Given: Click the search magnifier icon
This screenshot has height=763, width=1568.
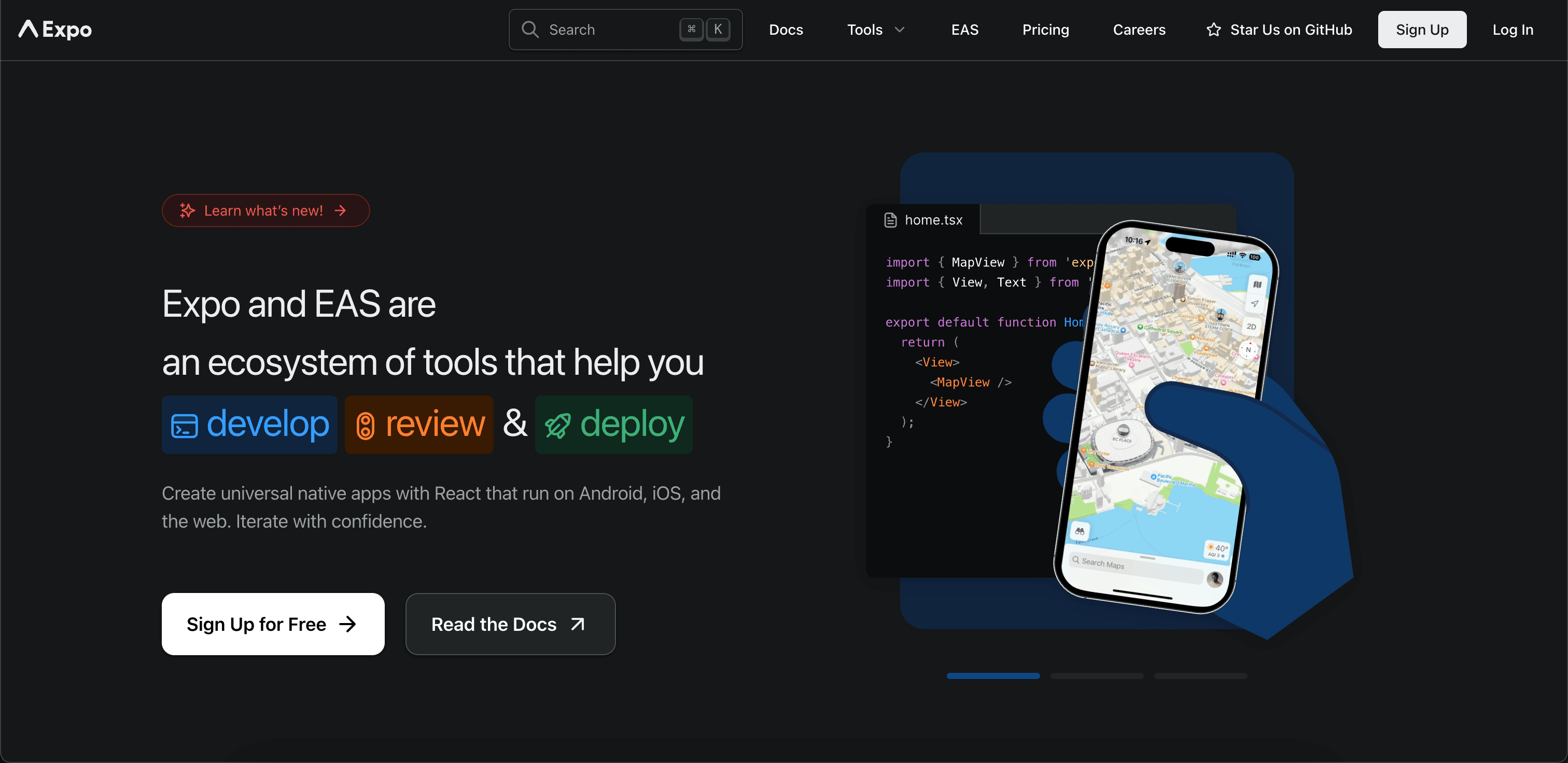Looking at the screenshot, I should click(x=529, y=29).
